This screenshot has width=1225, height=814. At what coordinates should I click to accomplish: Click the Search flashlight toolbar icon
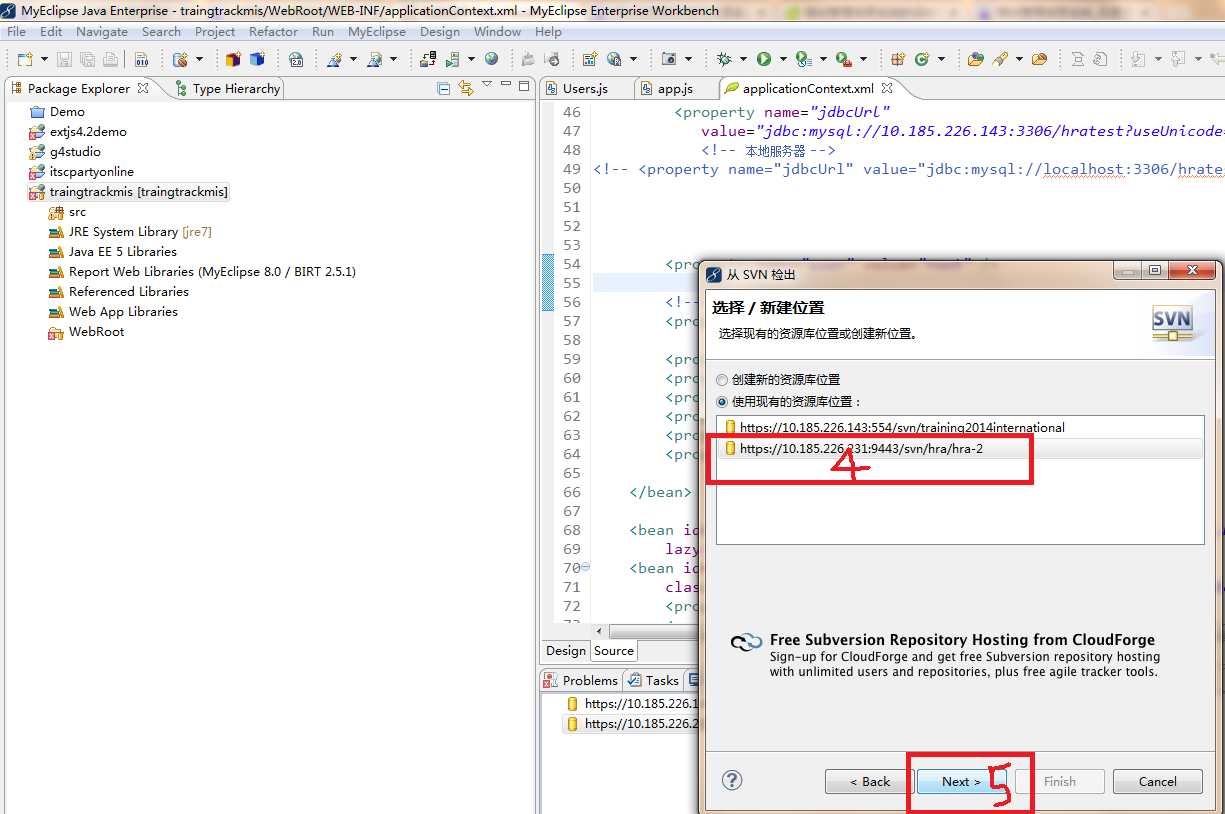(999, 59)
